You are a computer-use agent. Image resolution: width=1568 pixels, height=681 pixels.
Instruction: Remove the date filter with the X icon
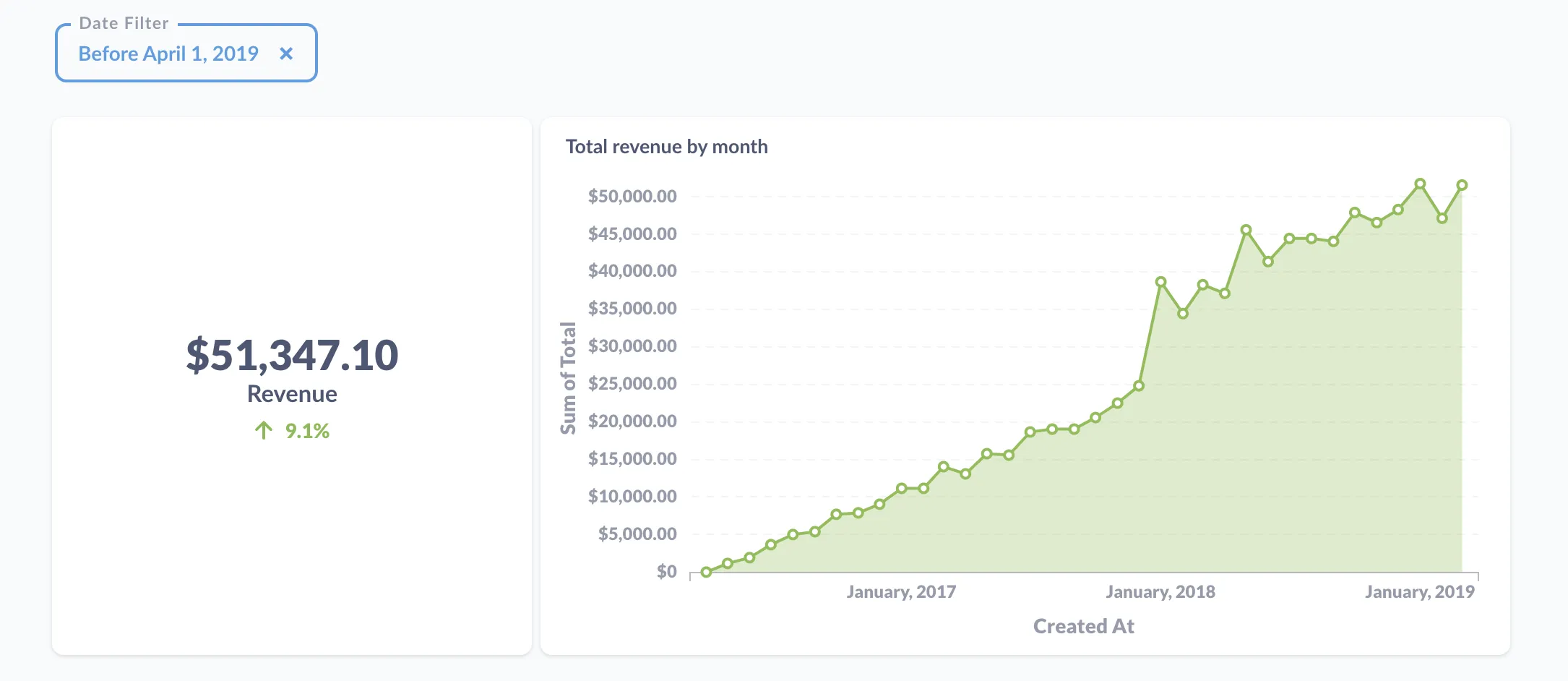click(287, 53)
